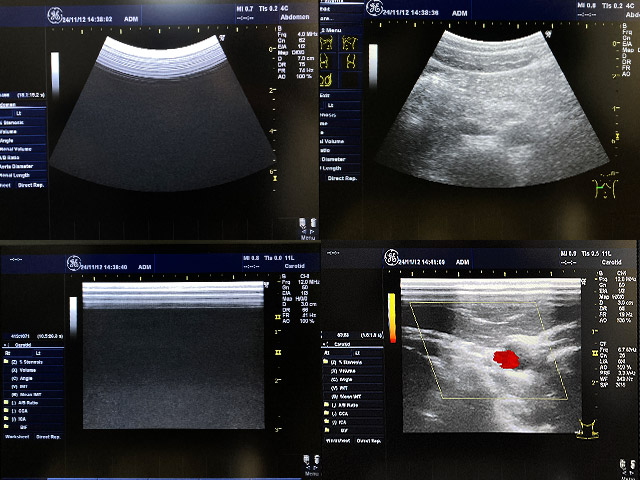Click the probe orientation marker on the kidney scan sector

[549, 34]
